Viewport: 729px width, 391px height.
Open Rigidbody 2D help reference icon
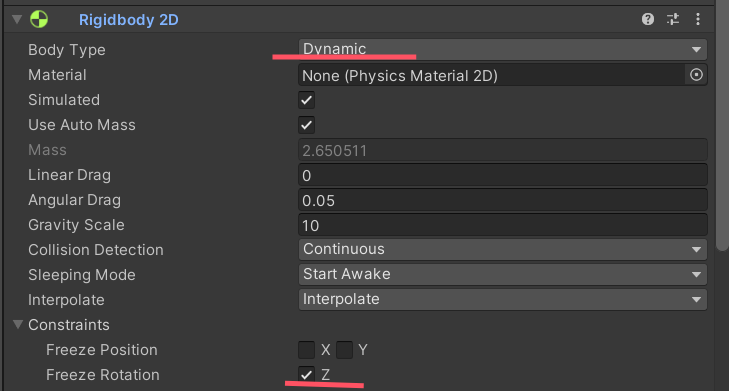pyautogui.click(x=648, y=19)
